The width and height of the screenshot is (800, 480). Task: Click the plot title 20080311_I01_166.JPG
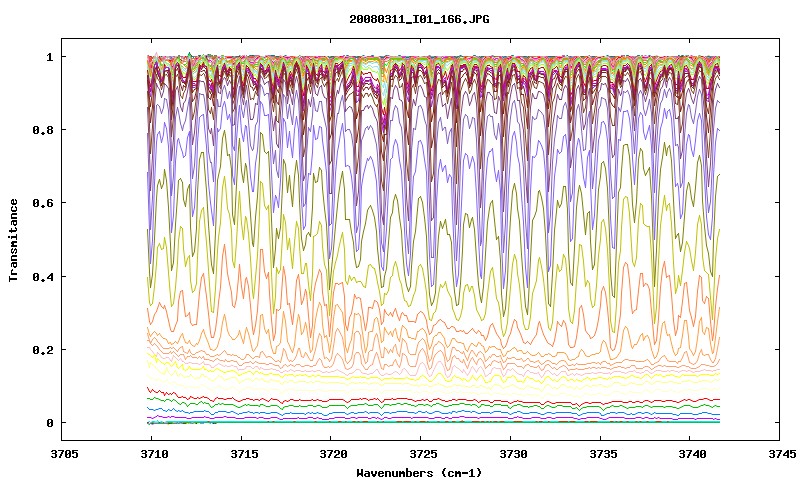point(419,19)
